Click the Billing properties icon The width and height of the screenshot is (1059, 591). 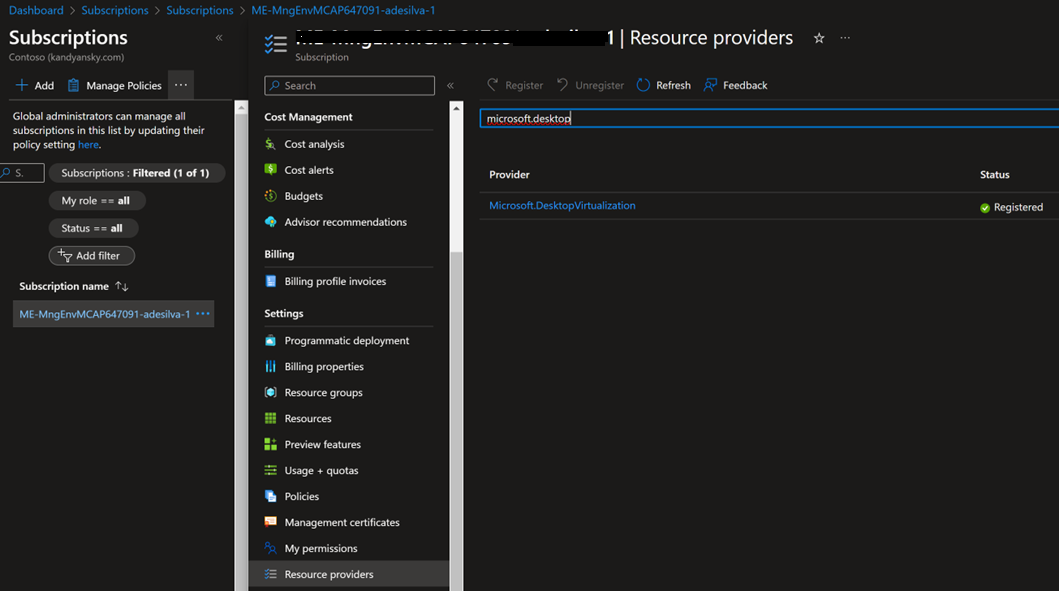coord(270,366)
